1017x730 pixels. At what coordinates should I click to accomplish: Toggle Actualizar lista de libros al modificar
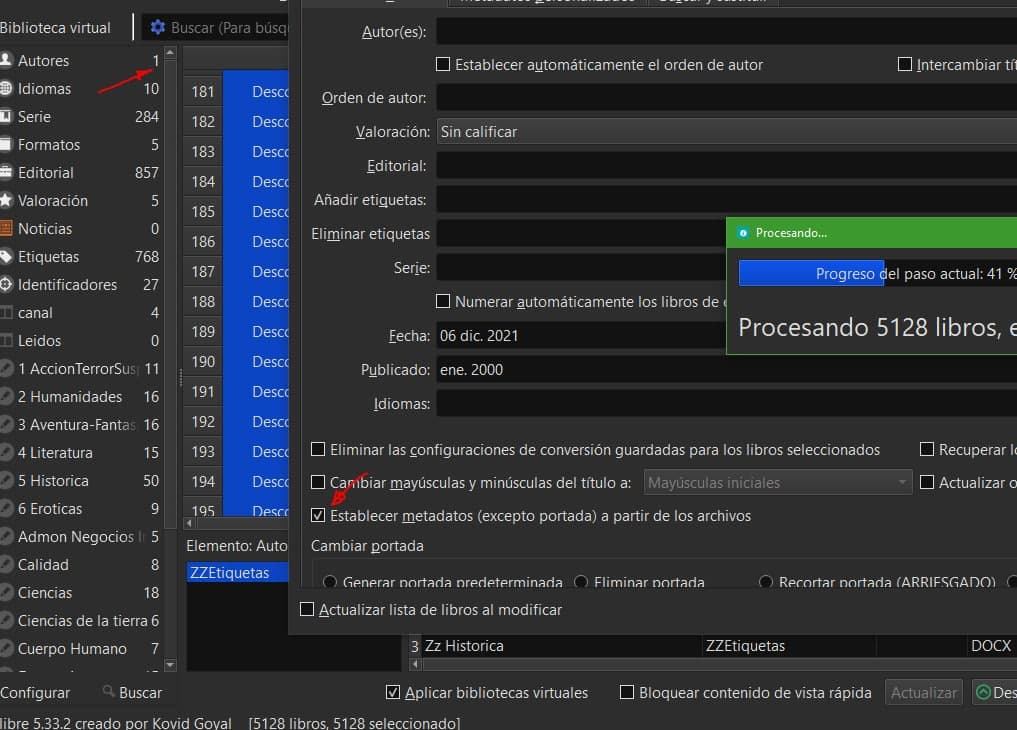pos(307,609)
